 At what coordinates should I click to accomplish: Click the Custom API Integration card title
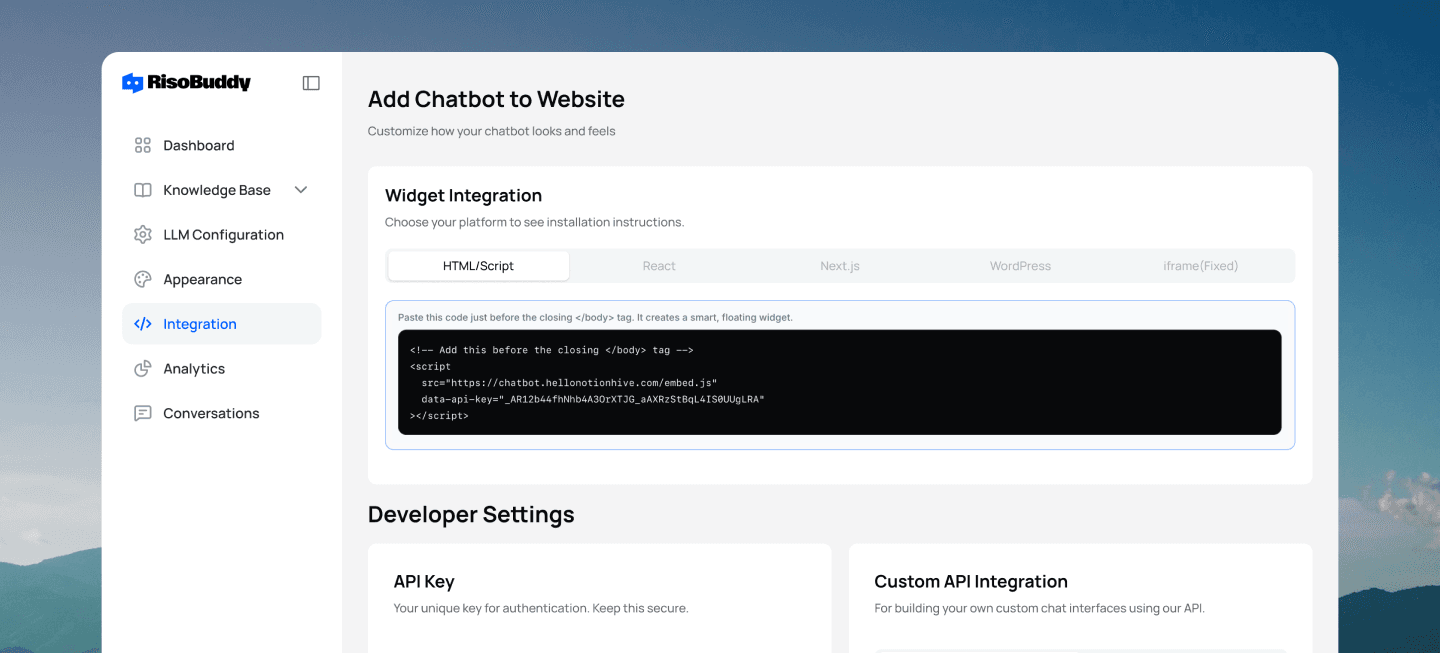[x=971, y=581]
